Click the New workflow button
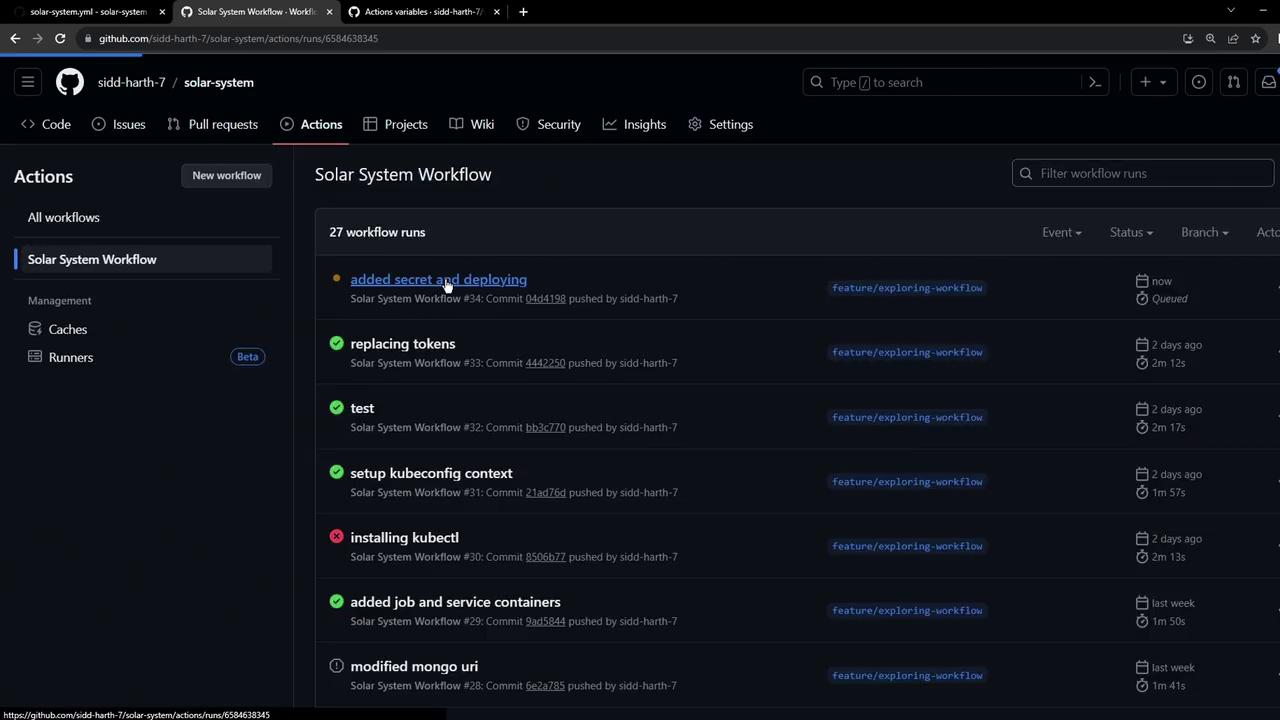Screen dimensions: 1280x720 (x=226, y=175)
